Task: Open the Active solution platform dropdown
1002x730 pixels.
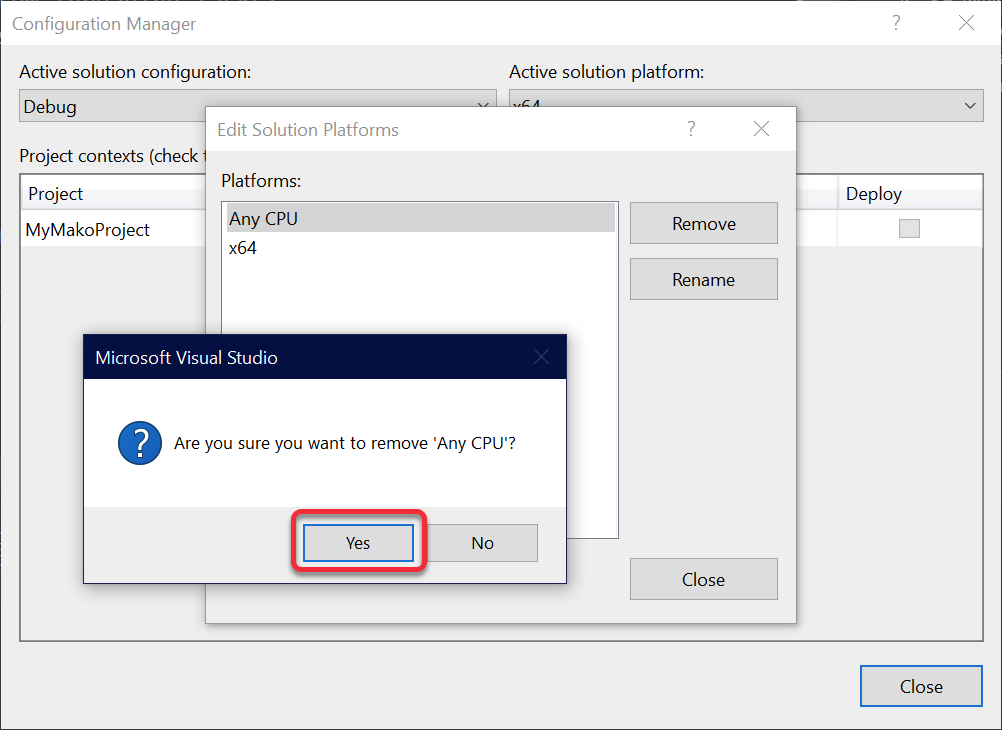Action: click(968, 106)
